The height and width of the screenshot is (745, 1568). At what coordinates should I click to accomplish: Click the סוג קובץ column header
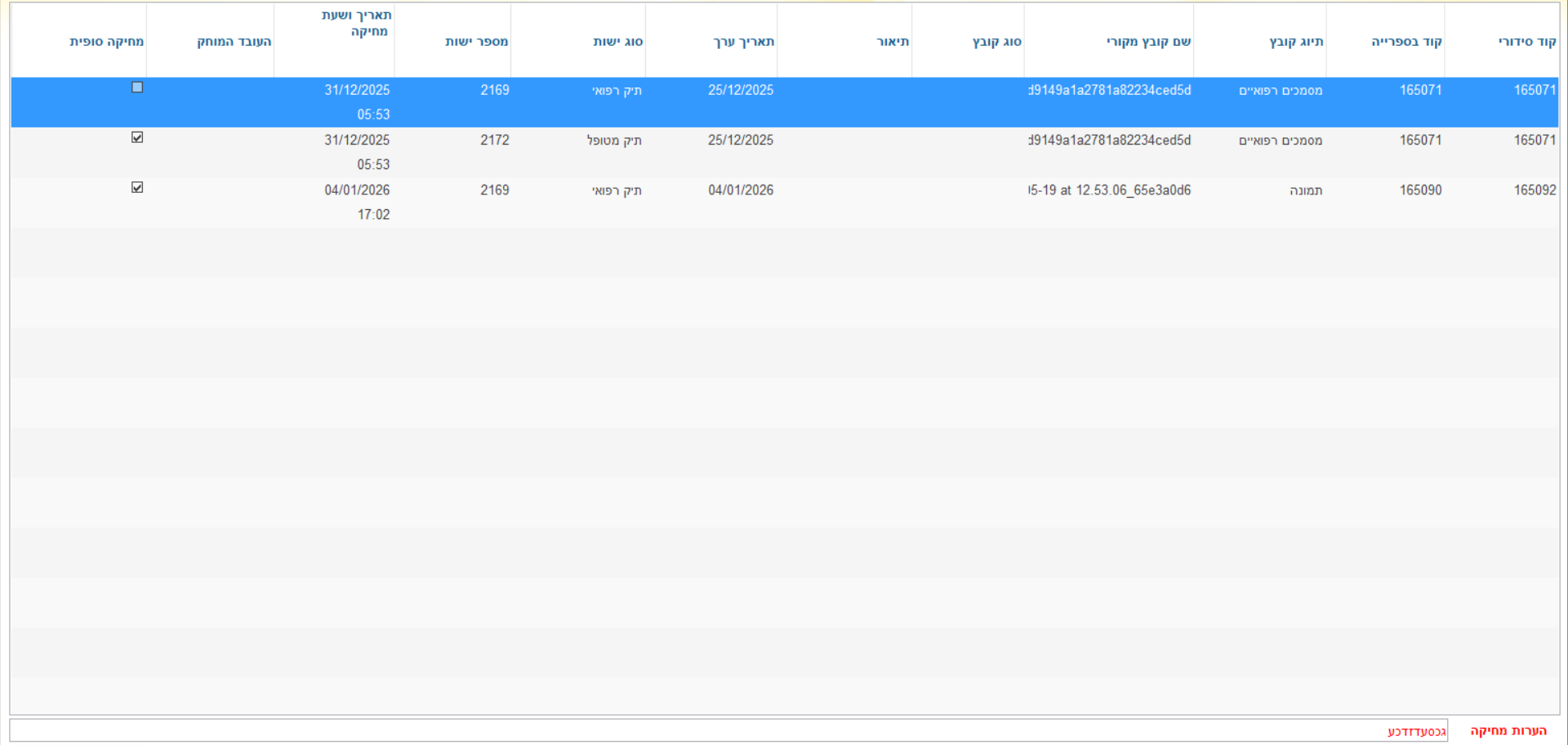pos(996,42)
